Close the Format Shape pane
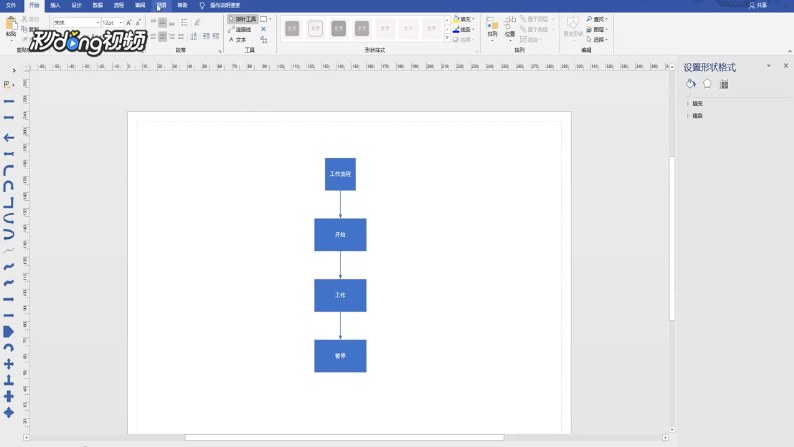This screenshot has height=447, width=794. [x=786, y=66]
